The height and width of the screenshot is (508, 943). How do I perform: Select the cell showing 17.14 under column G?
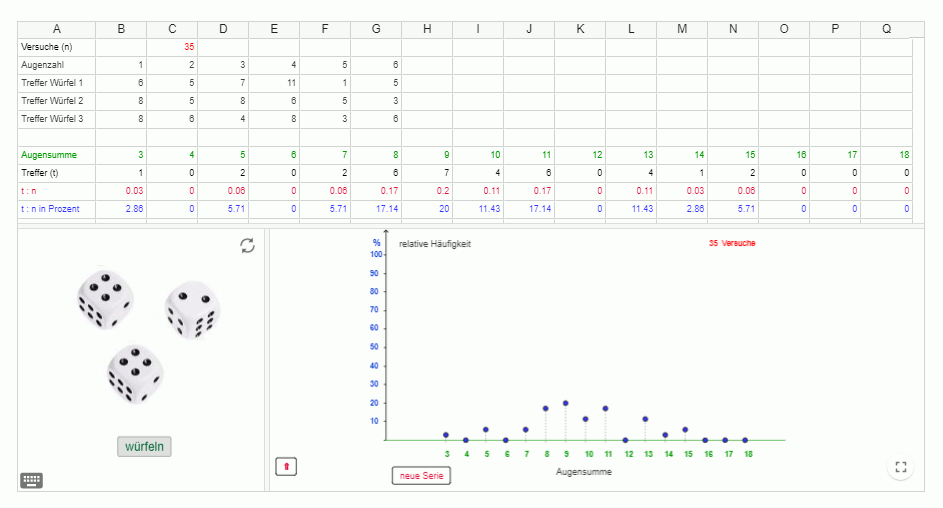[376, 209]
